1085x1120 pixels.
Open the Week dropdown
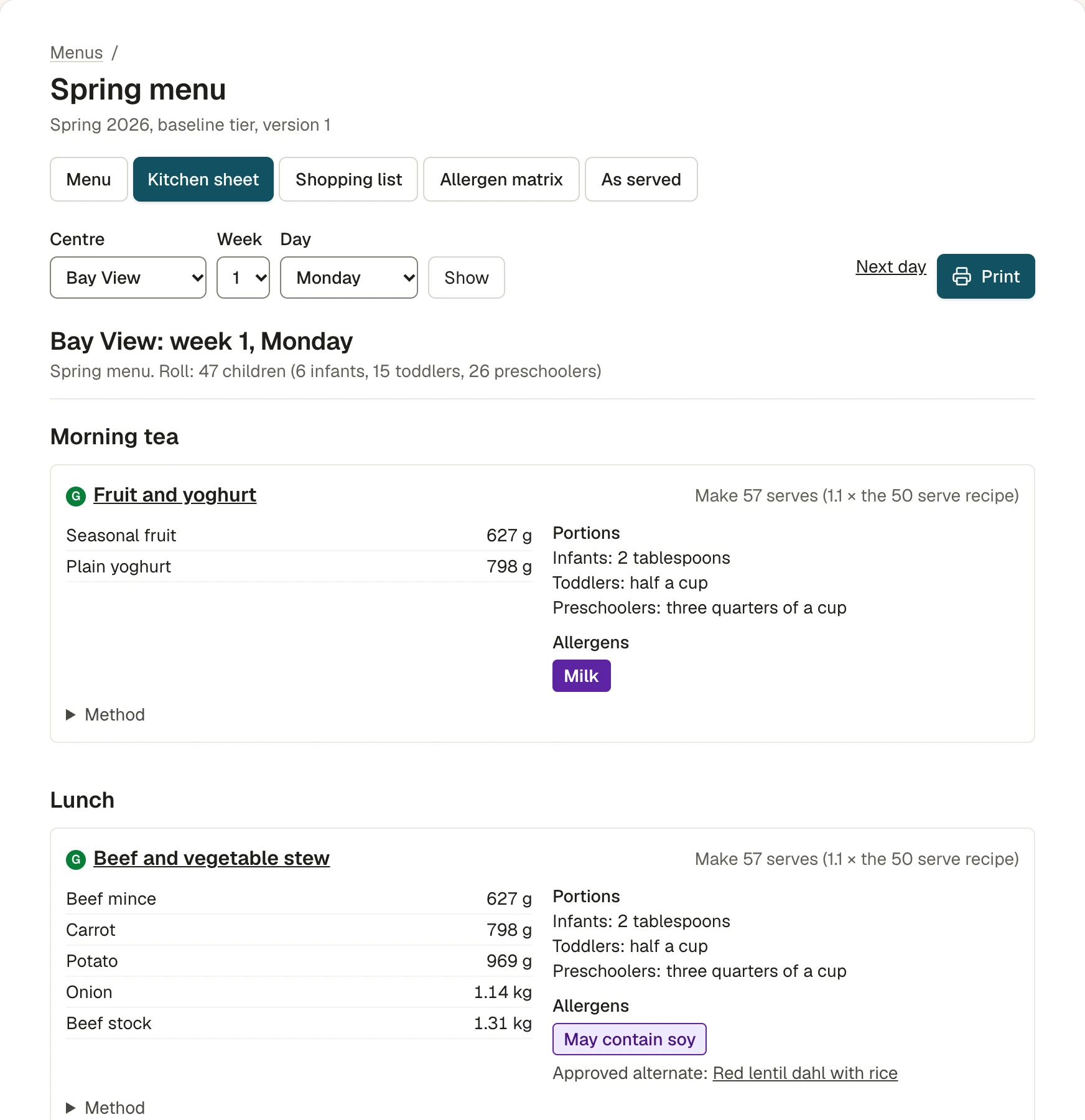(x=243, y=278)
